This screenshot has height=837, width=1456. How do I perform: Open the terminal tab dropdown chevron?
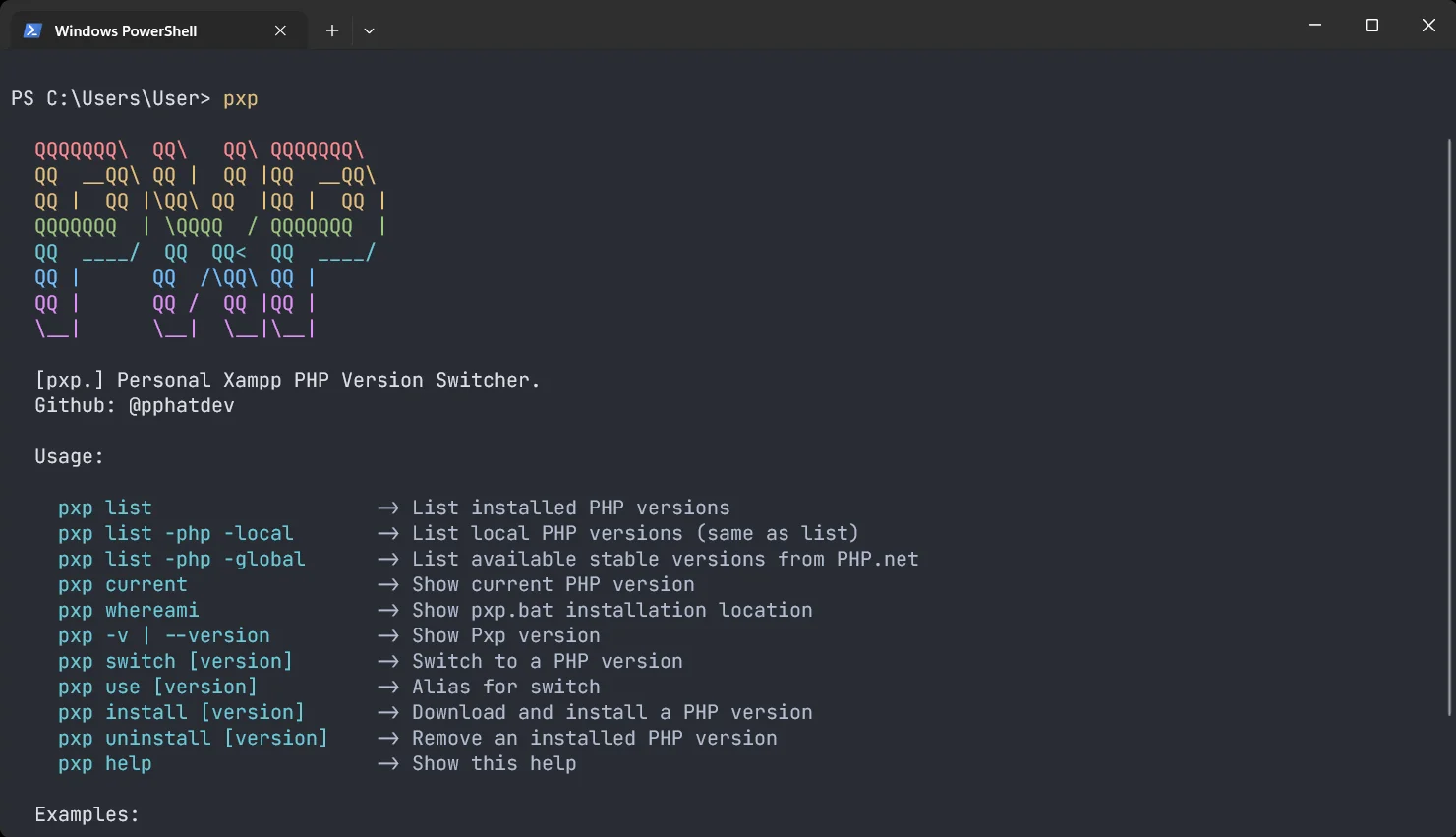(x=369, y=30)
